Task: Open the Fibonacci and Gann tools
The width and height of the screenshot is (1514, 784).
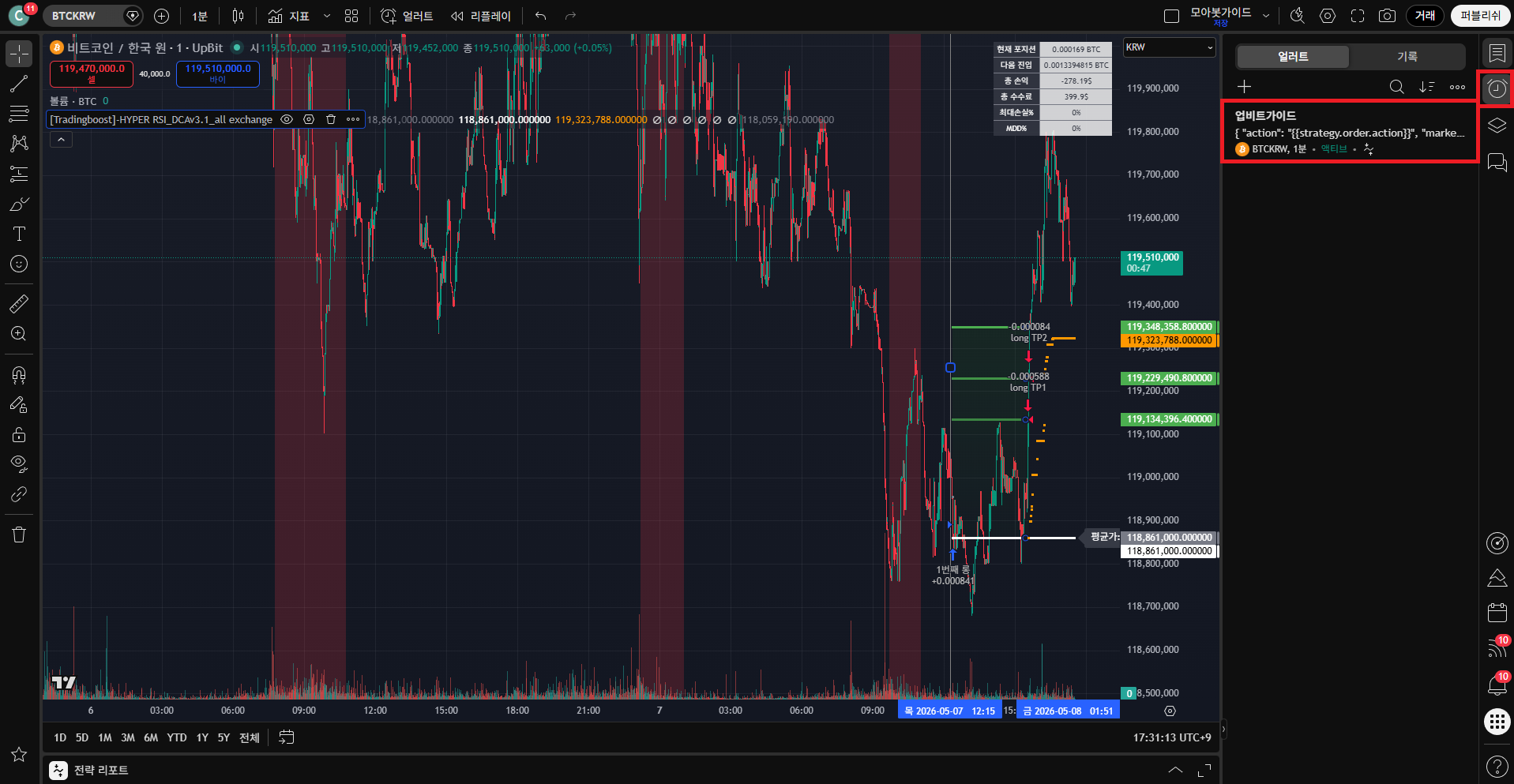Action: 19,114
